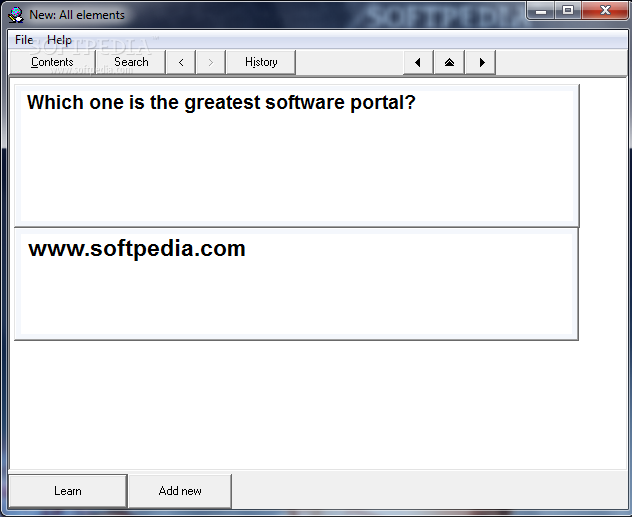Jump up with the double up-arrow icon
The height and width of the screenshot is (517, 632).
click(x=449, y=62)
